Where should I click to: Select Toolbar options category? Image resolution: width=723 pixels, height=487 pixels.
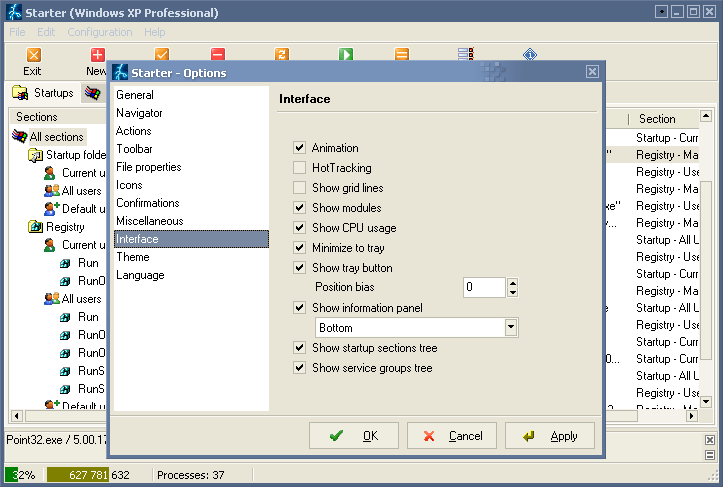[x=191, y=148]
